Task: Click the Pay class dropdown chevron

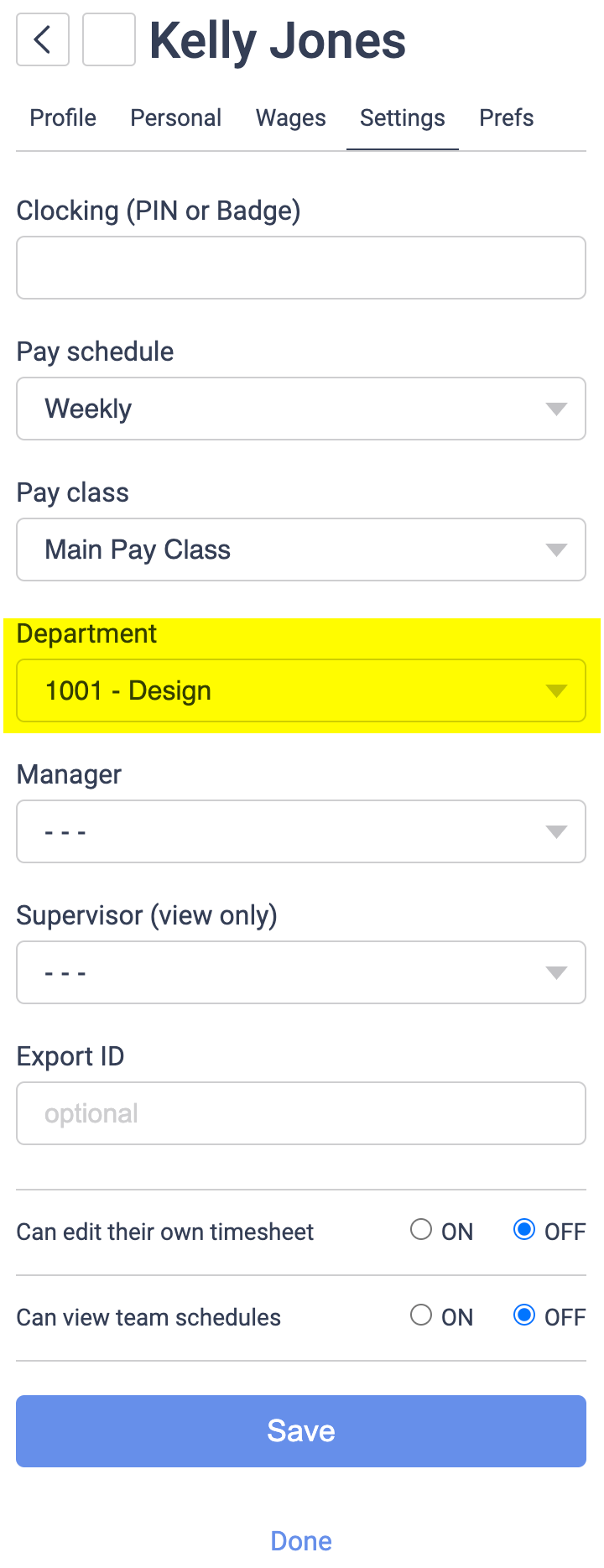Action: pyautogui.click(x=556, y=550)
